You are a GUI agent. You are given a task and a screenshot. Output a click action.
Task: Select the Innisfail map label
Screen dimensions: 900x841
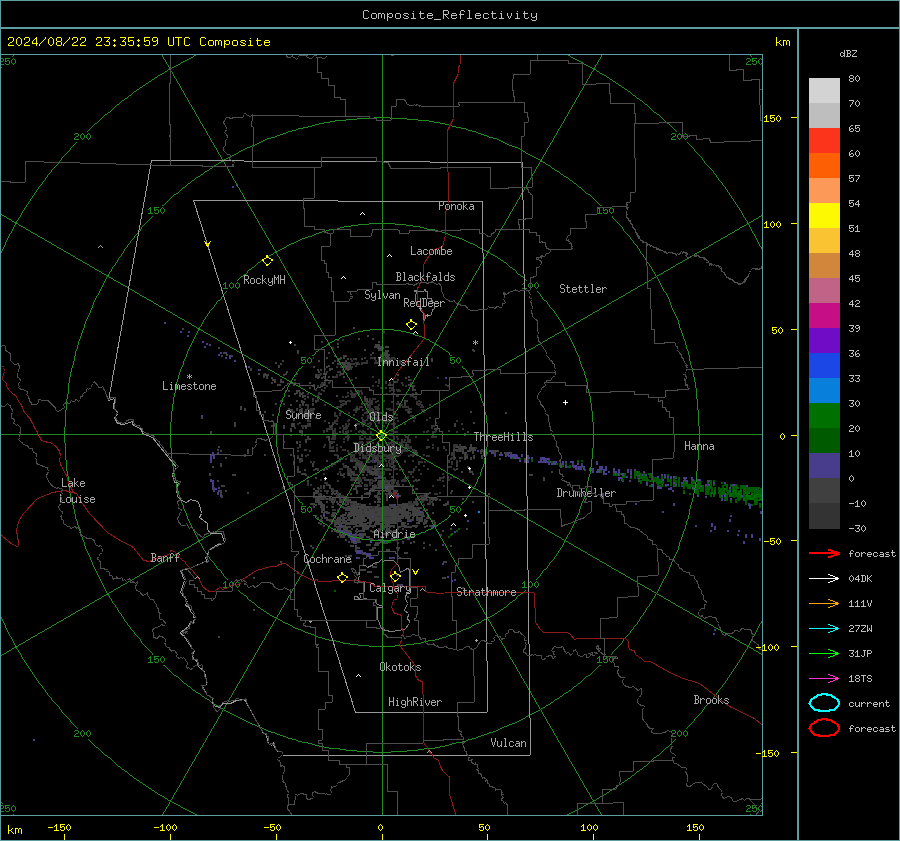coord(404,362)
